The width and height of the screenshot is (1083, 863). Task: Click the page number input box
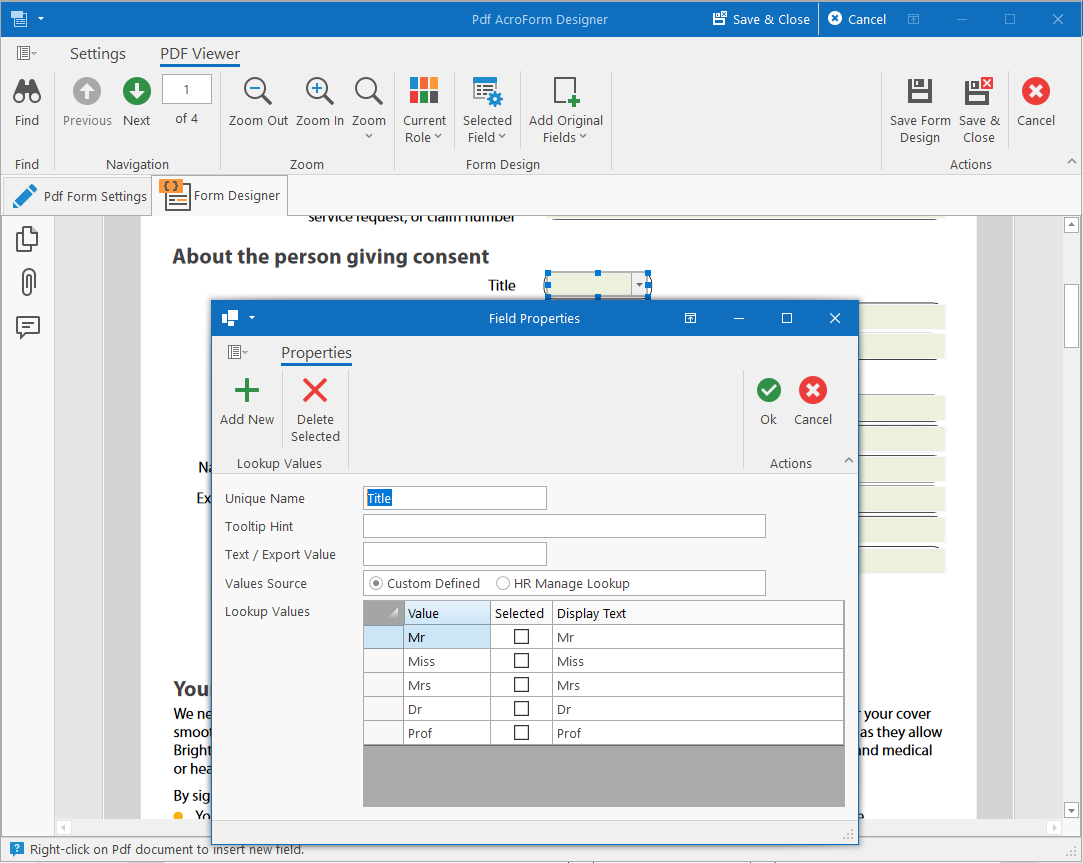pyautogui.click(x=186, y=89)
